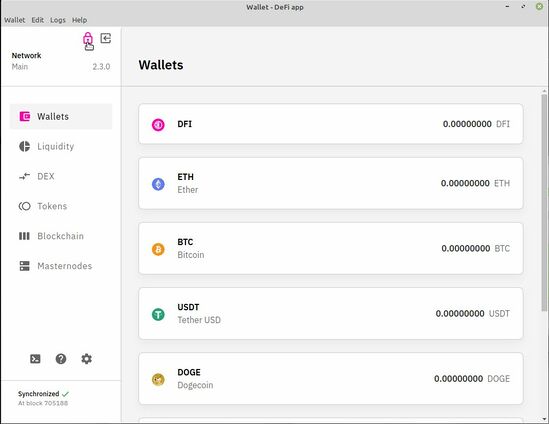Screen dimensions: 549x424
Task: Click the vertical scrollbar thumb
Action: (x=544, y=202)
